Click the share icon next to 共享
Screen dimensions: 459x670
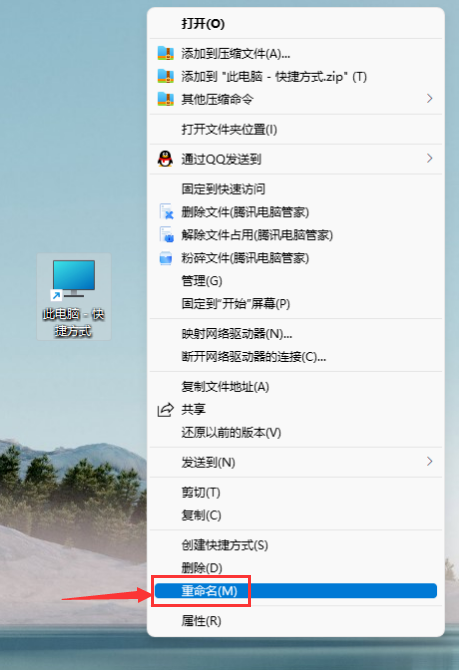pos(165,410)
